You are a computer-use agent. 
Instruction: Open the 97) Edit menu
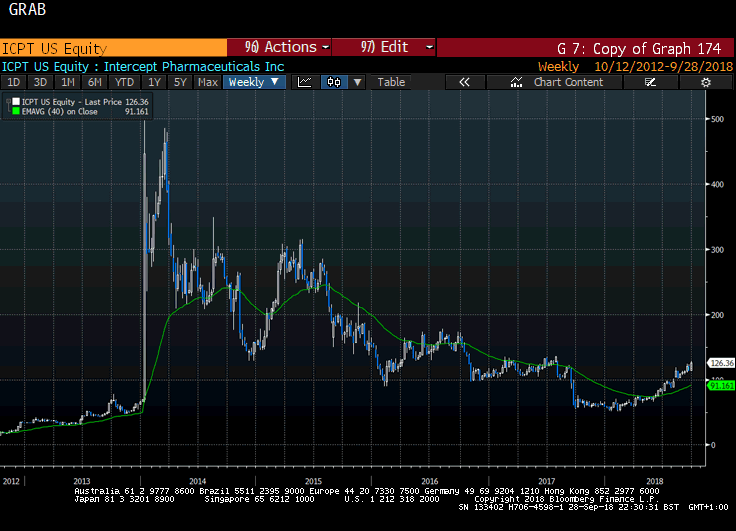(x=384, y=47)
